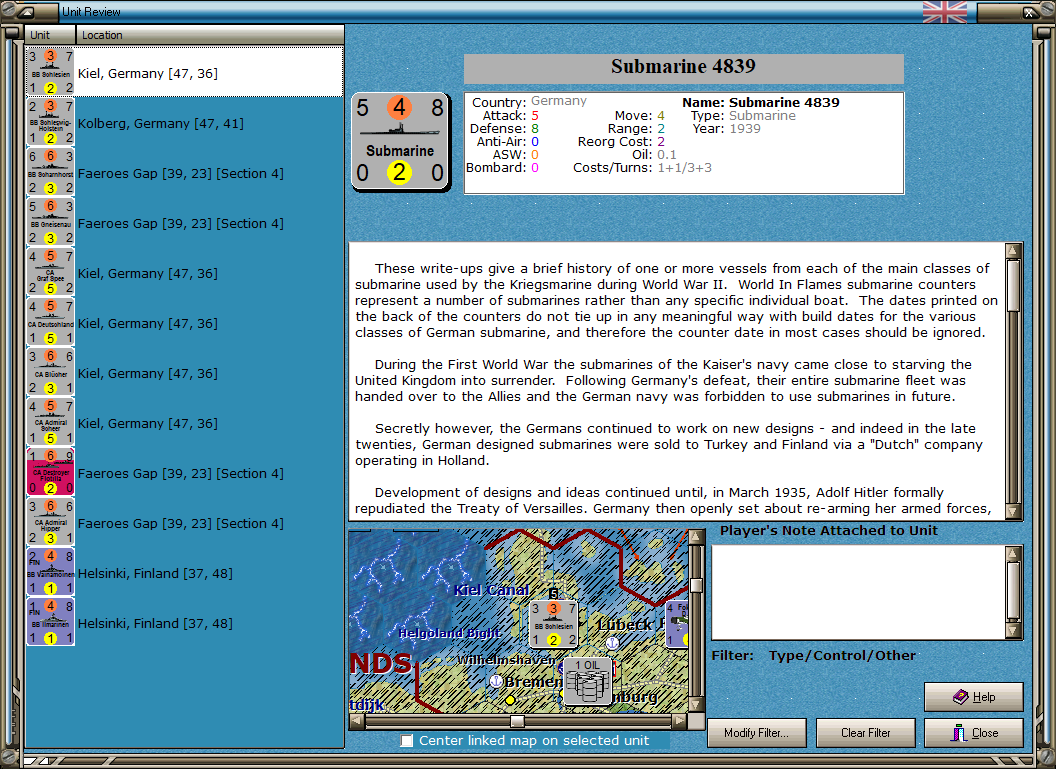Select the CA Deutschland unit counter
The width and height of the screenshot is (1056, 769).
[51, 323]
